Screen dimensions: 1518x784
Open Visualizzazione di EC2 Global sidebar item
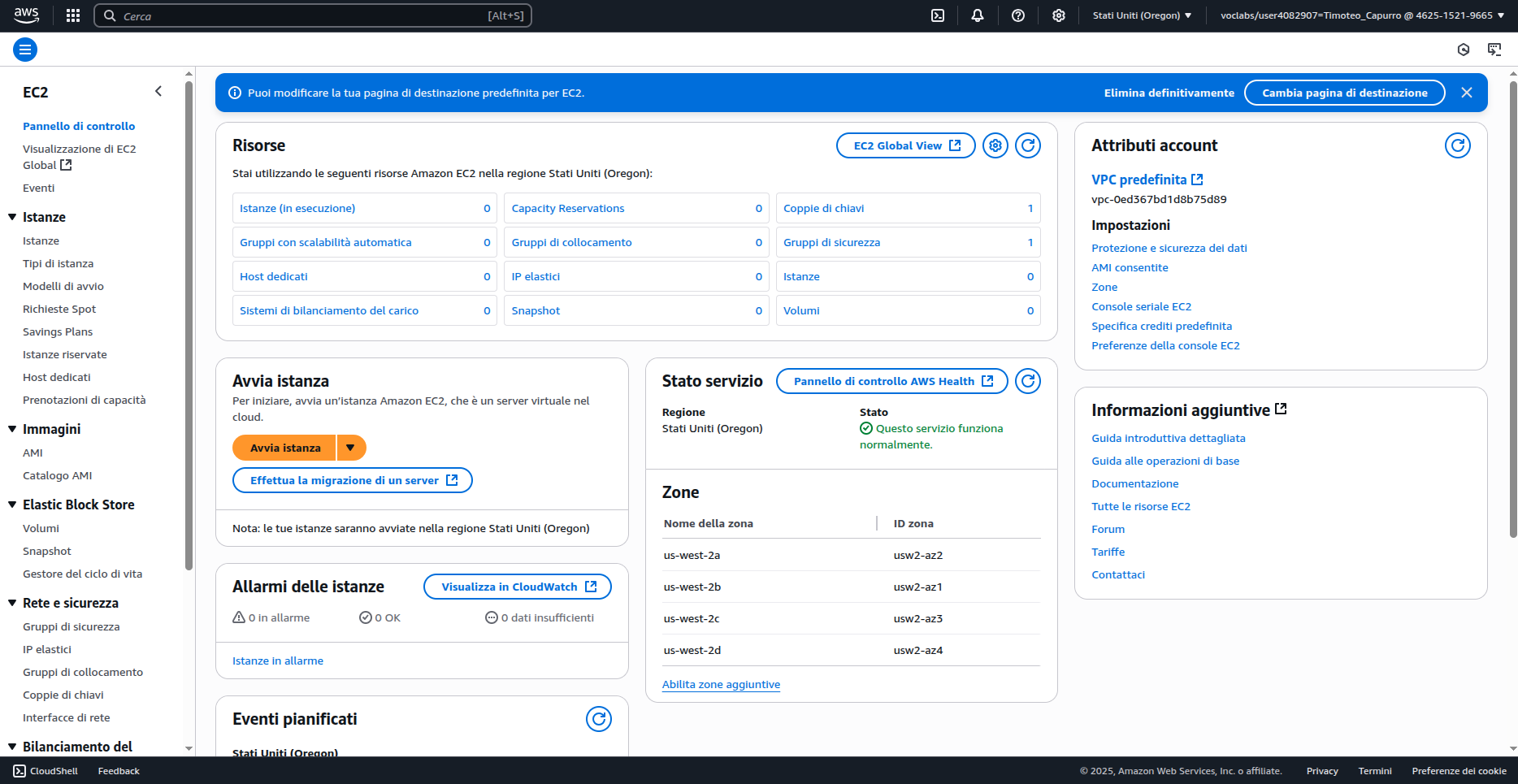coord(80,157)
